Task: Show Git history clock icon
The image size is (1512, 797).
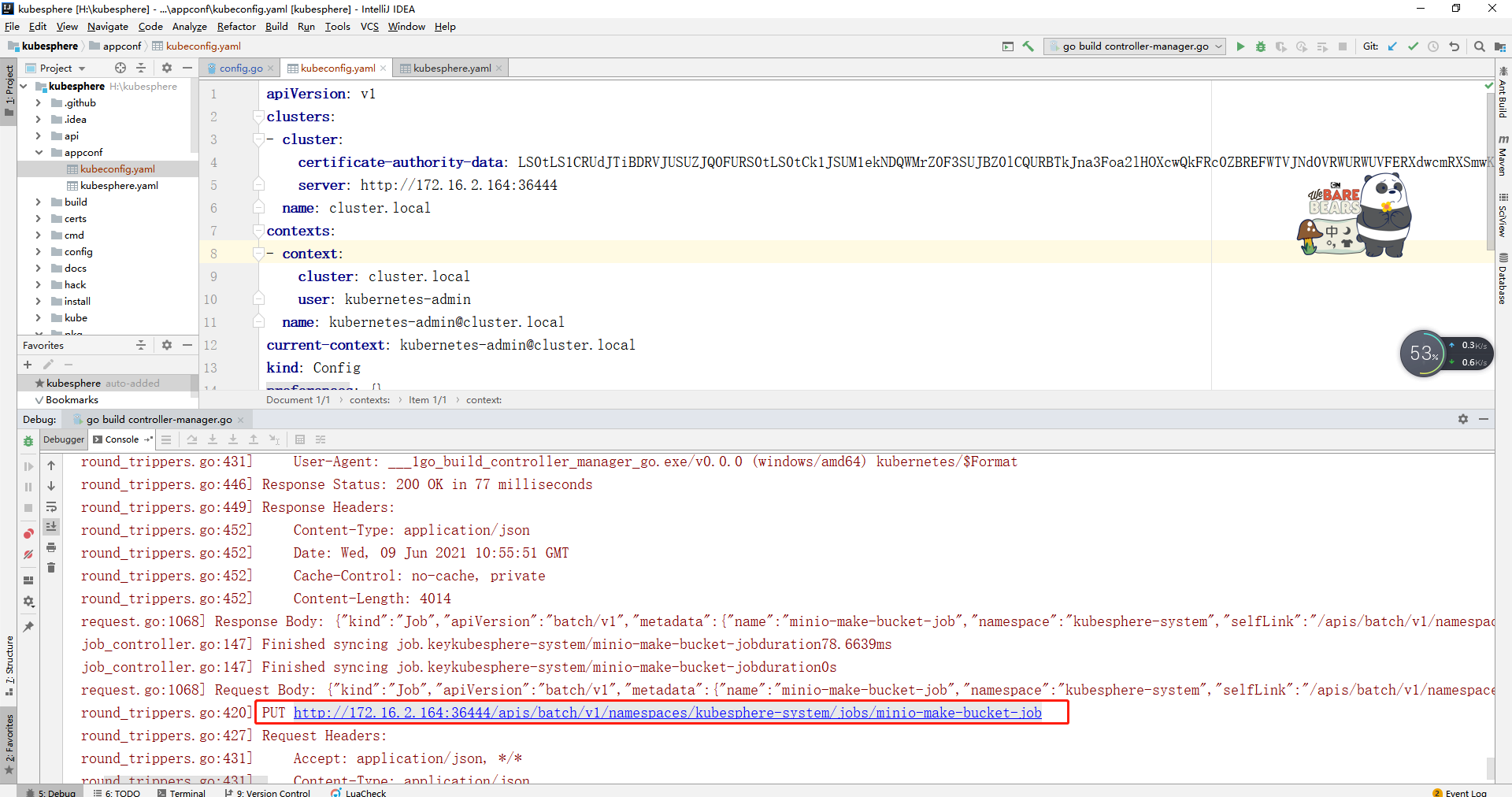Action: 1433,46
